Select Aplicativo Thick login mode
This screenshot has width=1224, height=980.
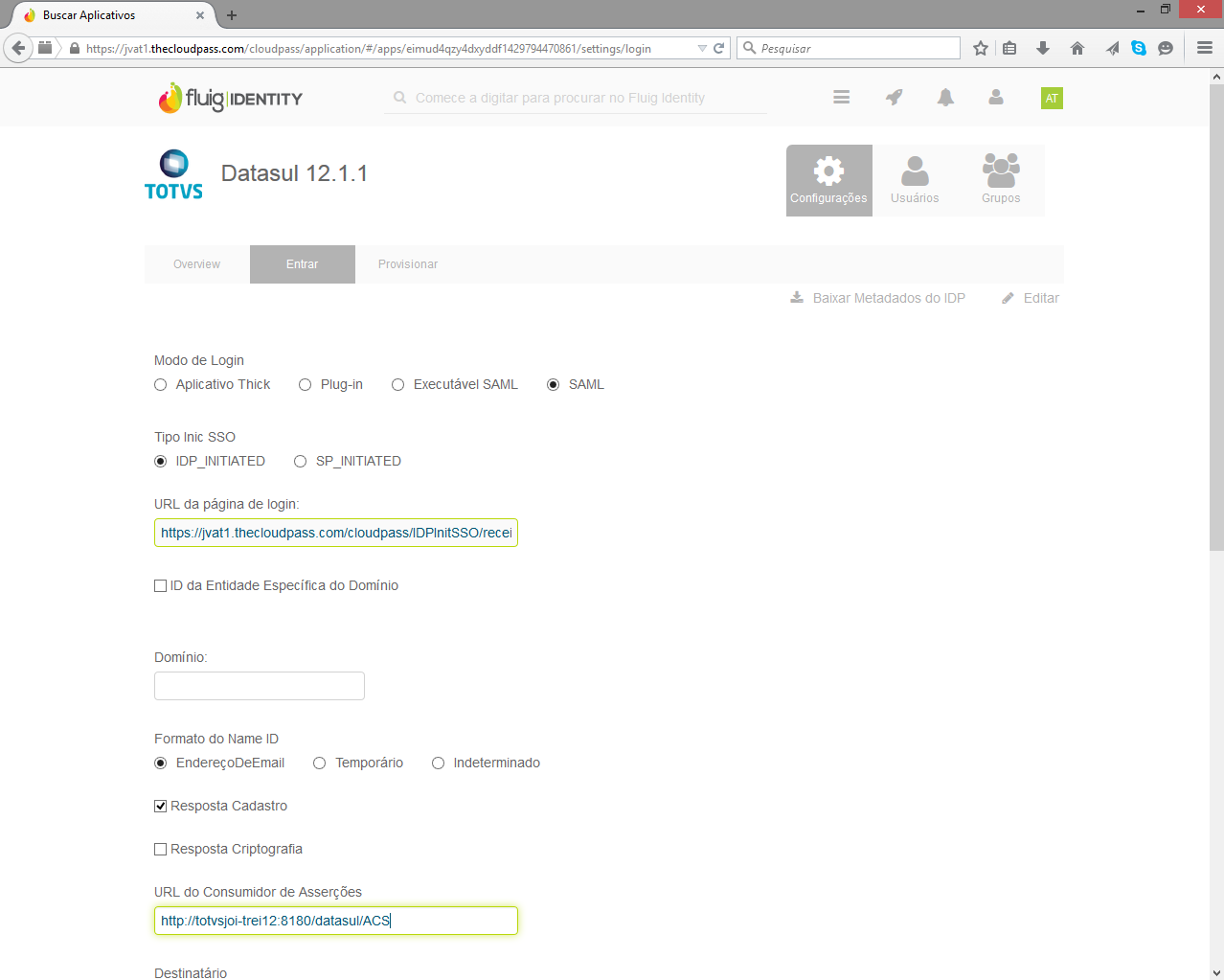tap(160, 384)
